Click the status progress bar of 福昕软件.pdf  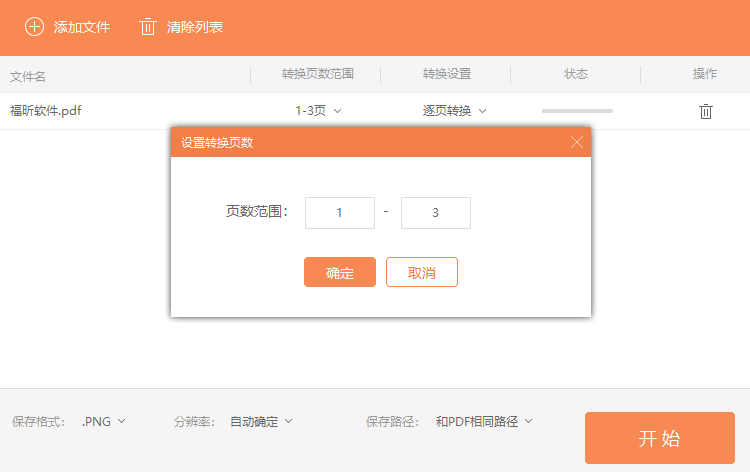[577, 111]
